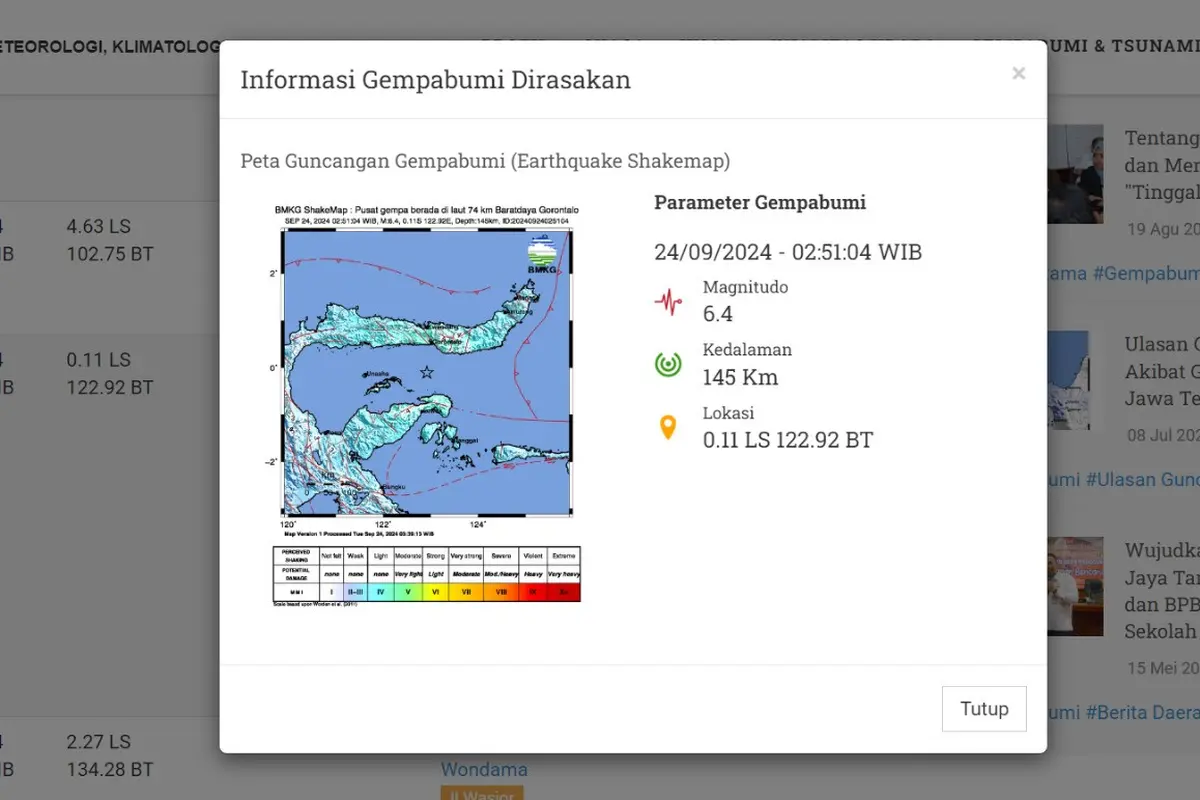
Task: Open the Wujudkan article thumbnail in sidebar
Action: (1075, 586)
